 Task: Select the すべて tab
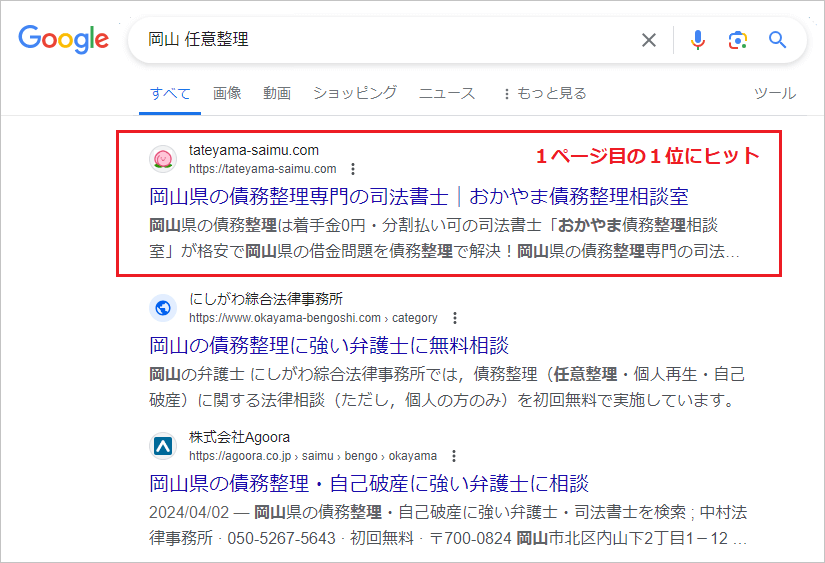coord(170,94)
